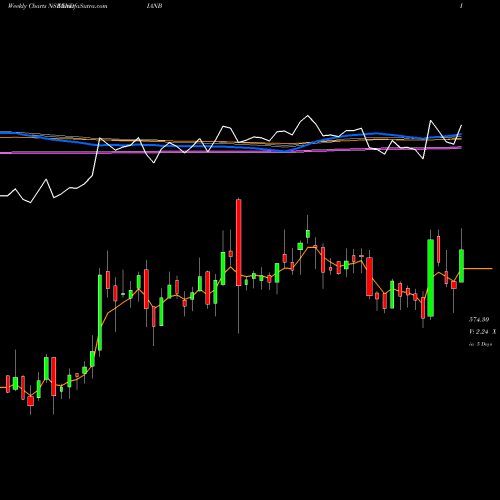Click the "Weekly Charts" title text
The height and width of the screenshot is (500, 500).
27,6
